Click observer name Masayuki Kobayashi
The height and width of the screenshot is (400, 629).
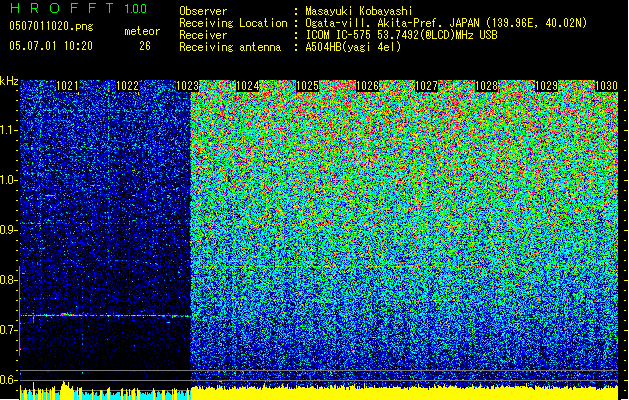359,11
